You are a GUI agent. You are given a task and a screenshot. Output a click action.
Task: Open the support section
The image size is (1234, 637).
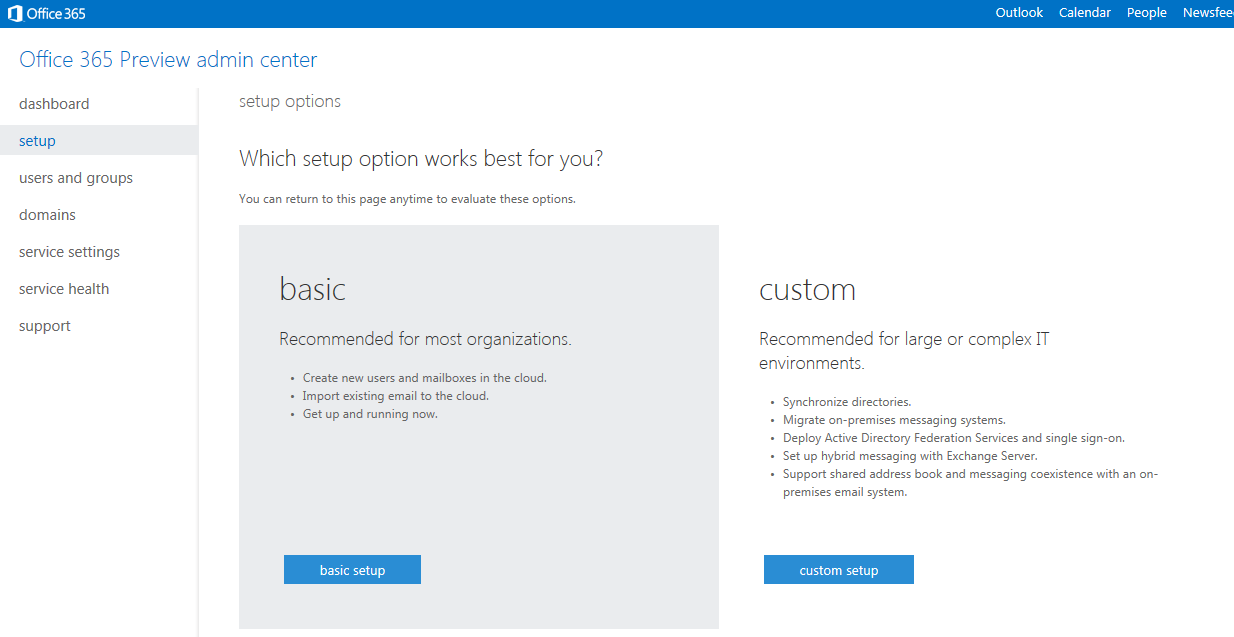point(45,326)
